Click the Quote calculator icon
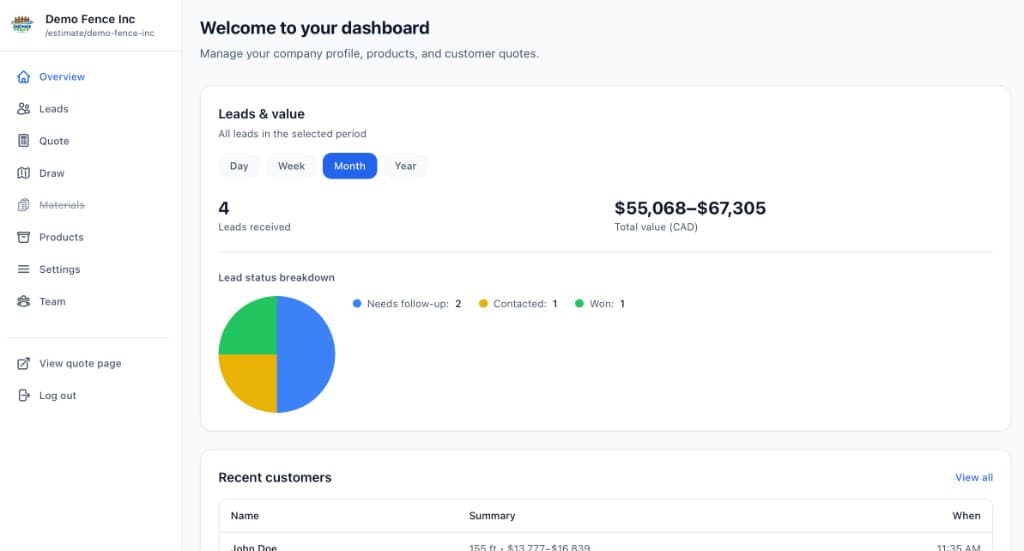1024x551 pixels. tap(24, 140)
